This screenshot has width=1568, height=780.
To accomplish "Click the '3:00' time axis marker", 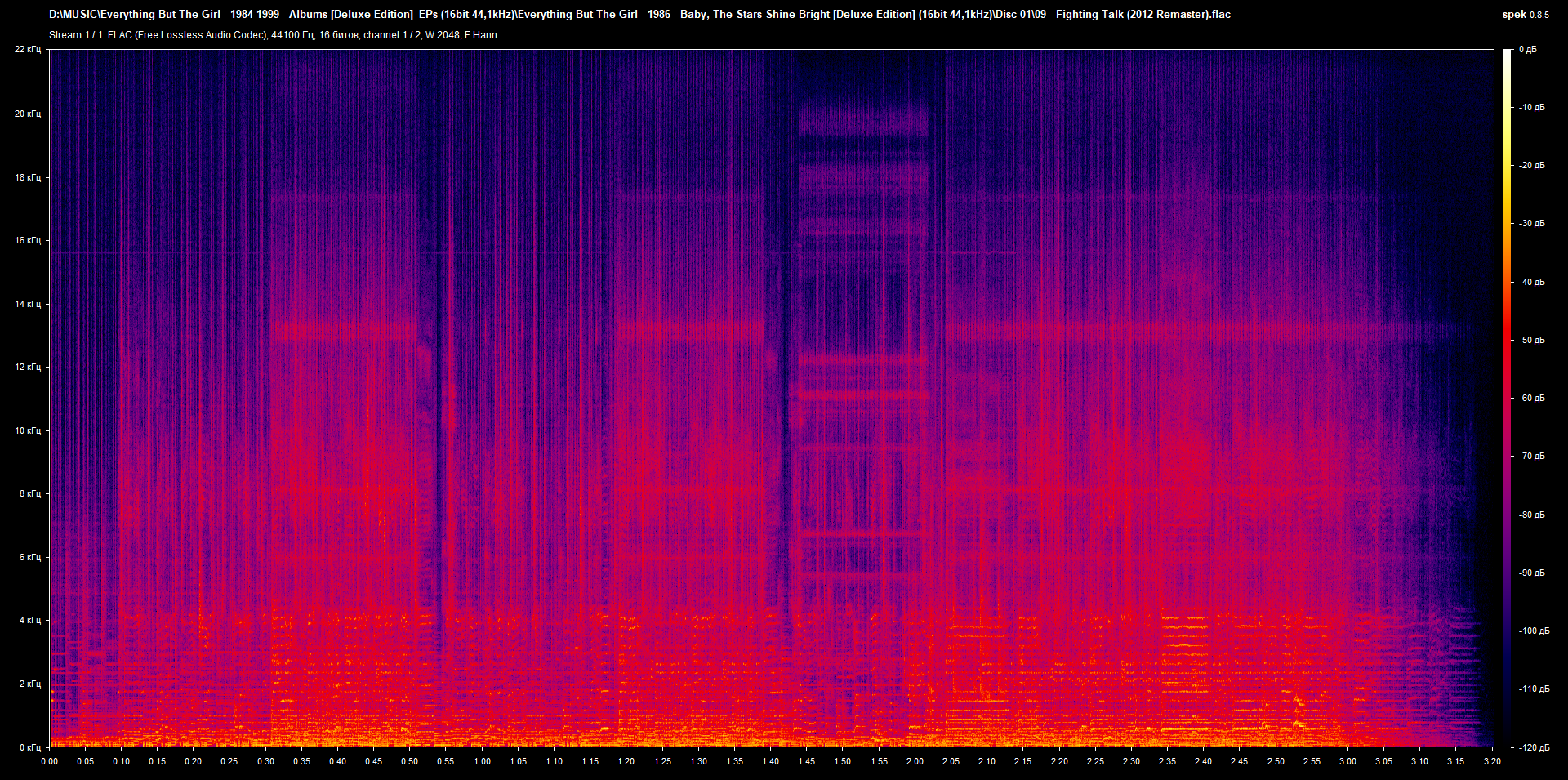I will click(1347, 761).
